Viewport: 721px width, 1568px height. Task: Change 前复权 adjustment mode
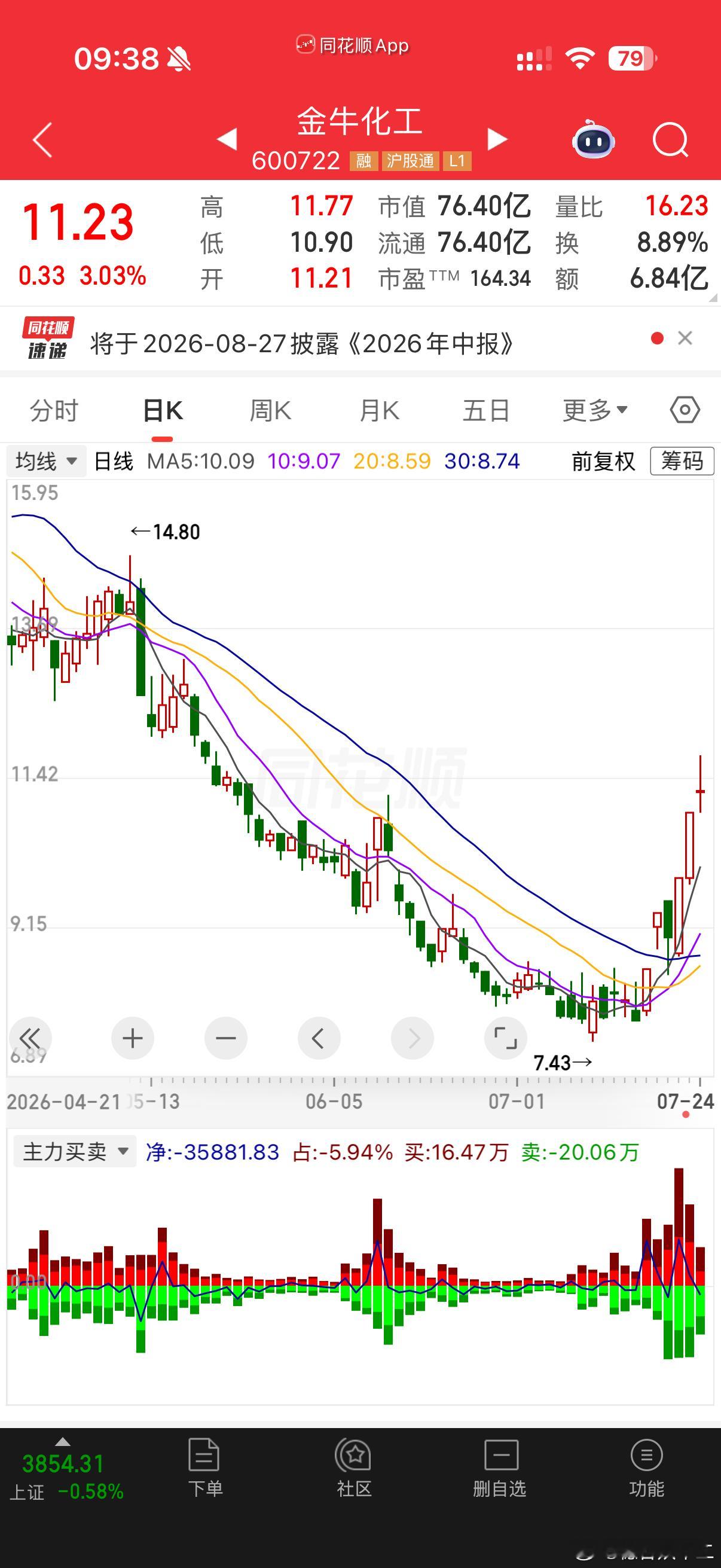coord(603,461)
